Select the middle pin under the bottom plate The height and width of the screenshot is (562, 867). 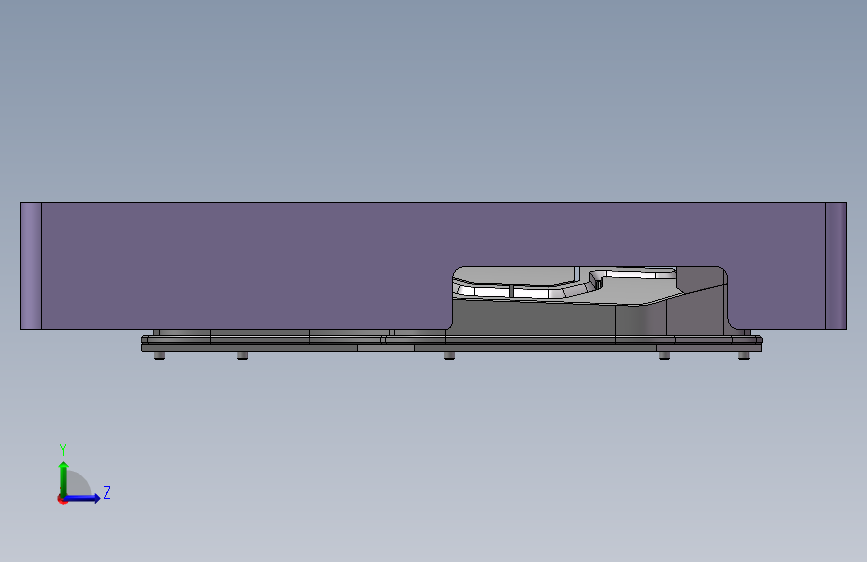tap(450, 355)
